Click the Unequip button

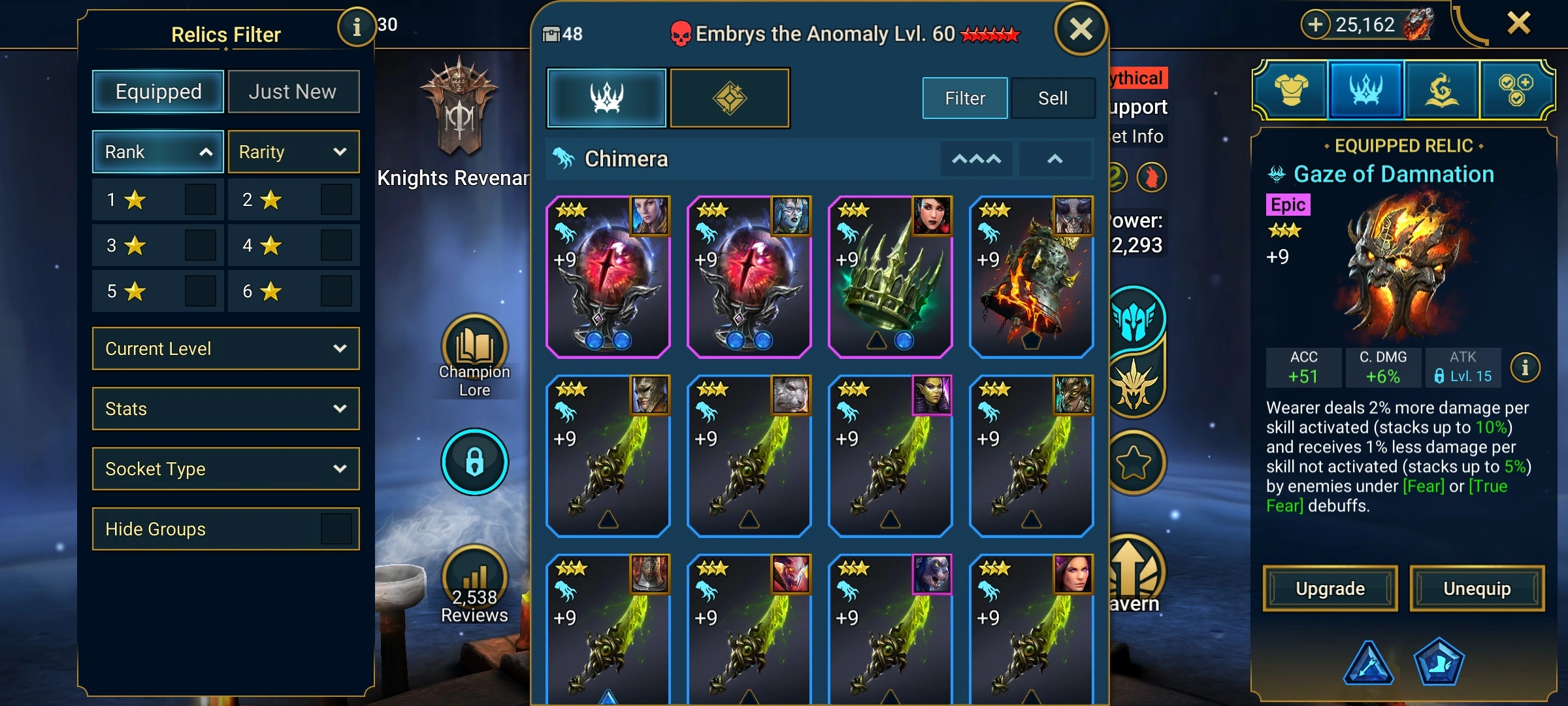click(x=1477, y=588)
